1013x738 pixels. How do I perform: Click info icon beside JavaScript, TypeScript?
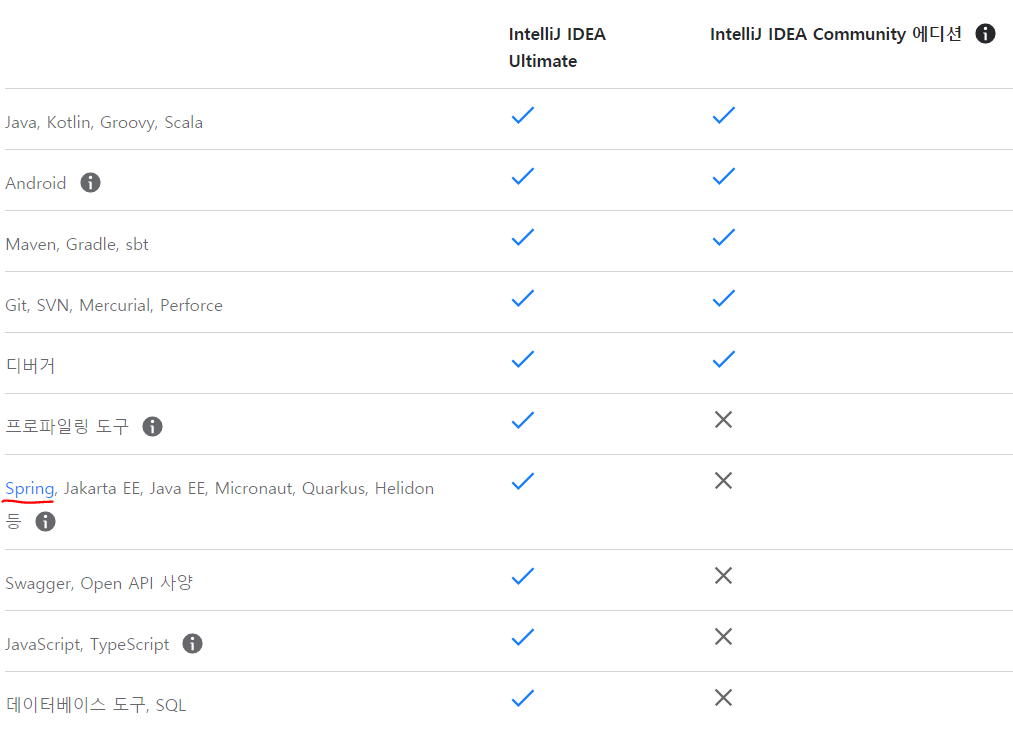coord(193,644)
